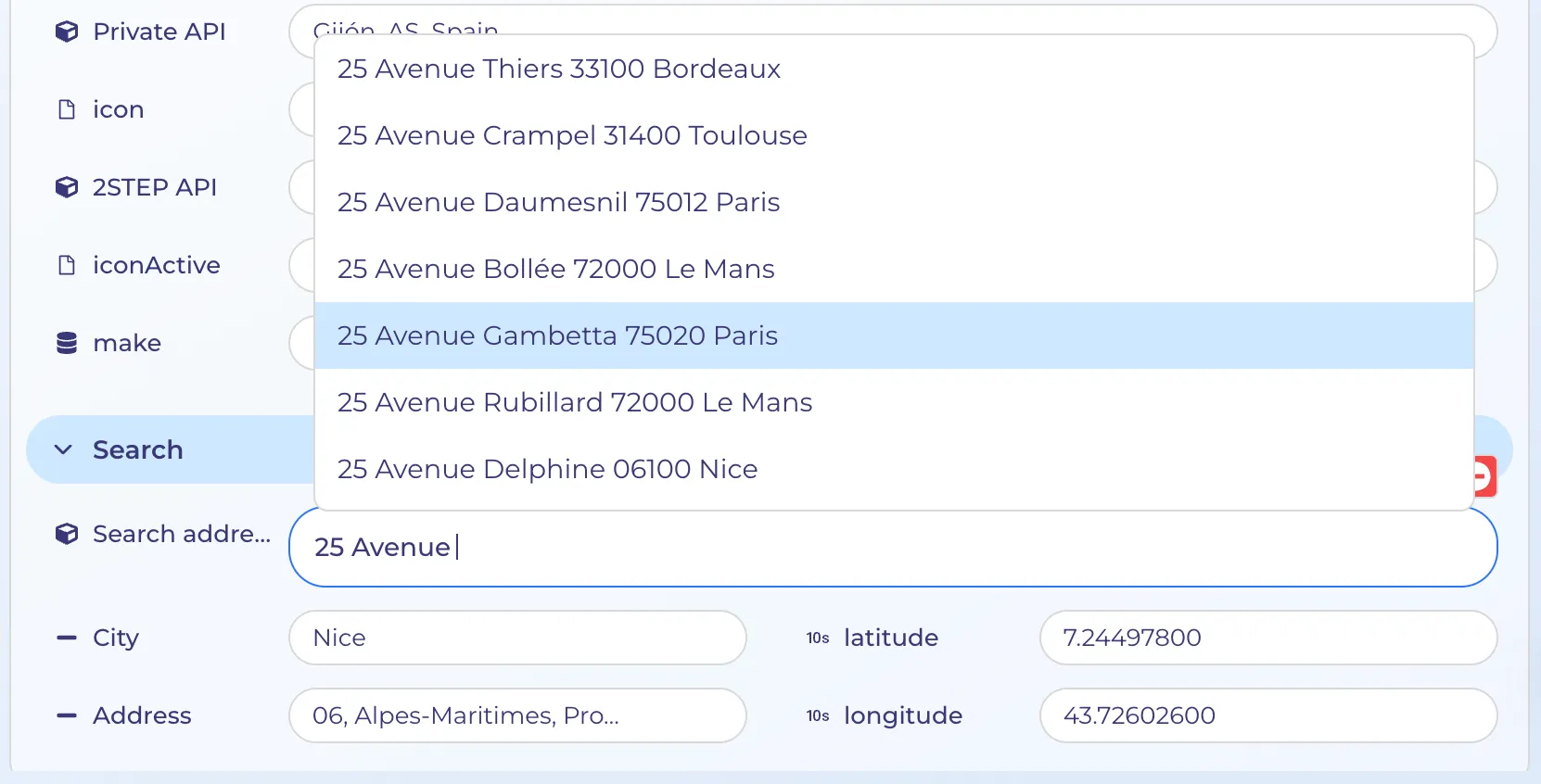Click the make label

tap(127, 343)
